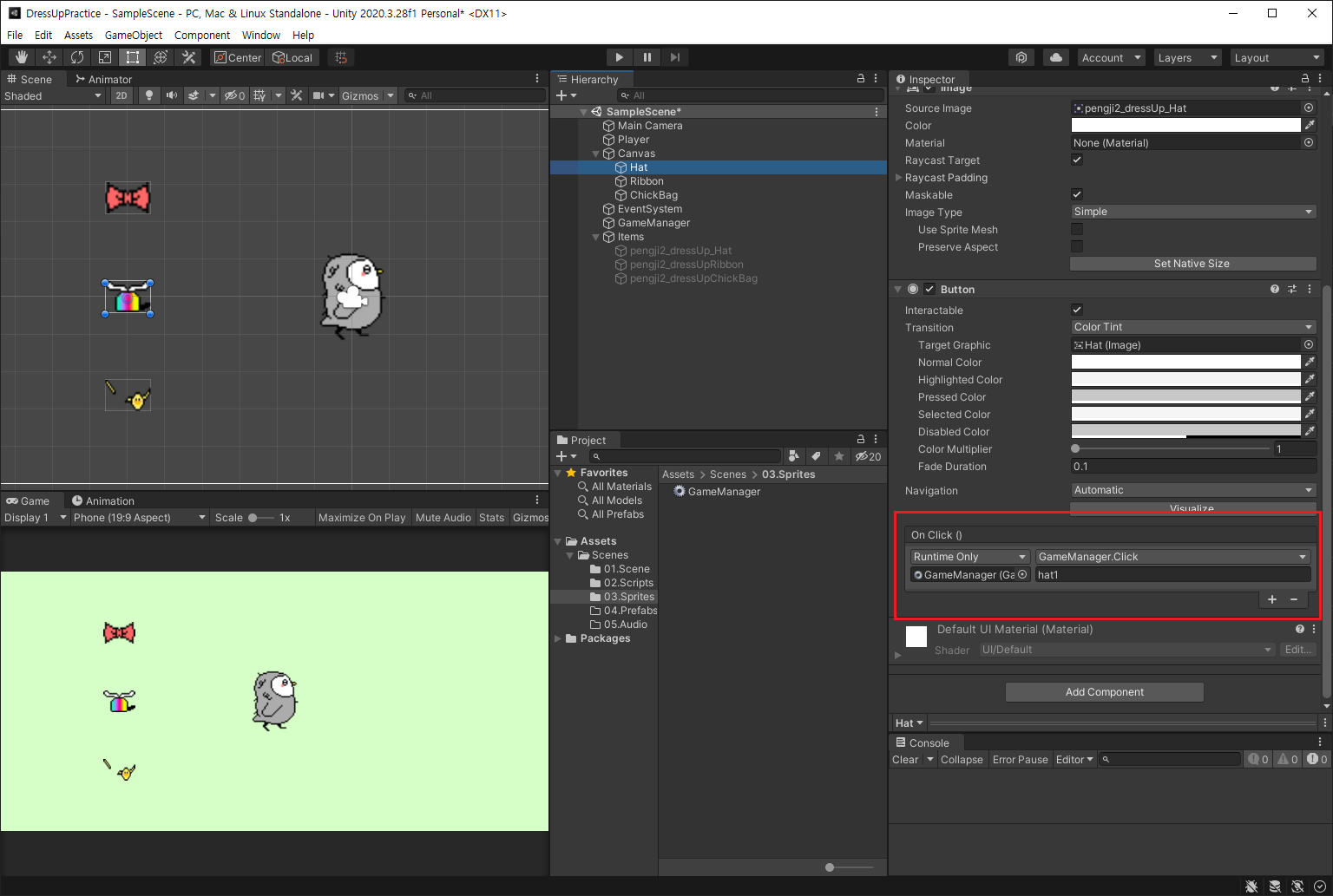
Task: Collapse Canvas in Hierarchy
Action: (596, 154)
